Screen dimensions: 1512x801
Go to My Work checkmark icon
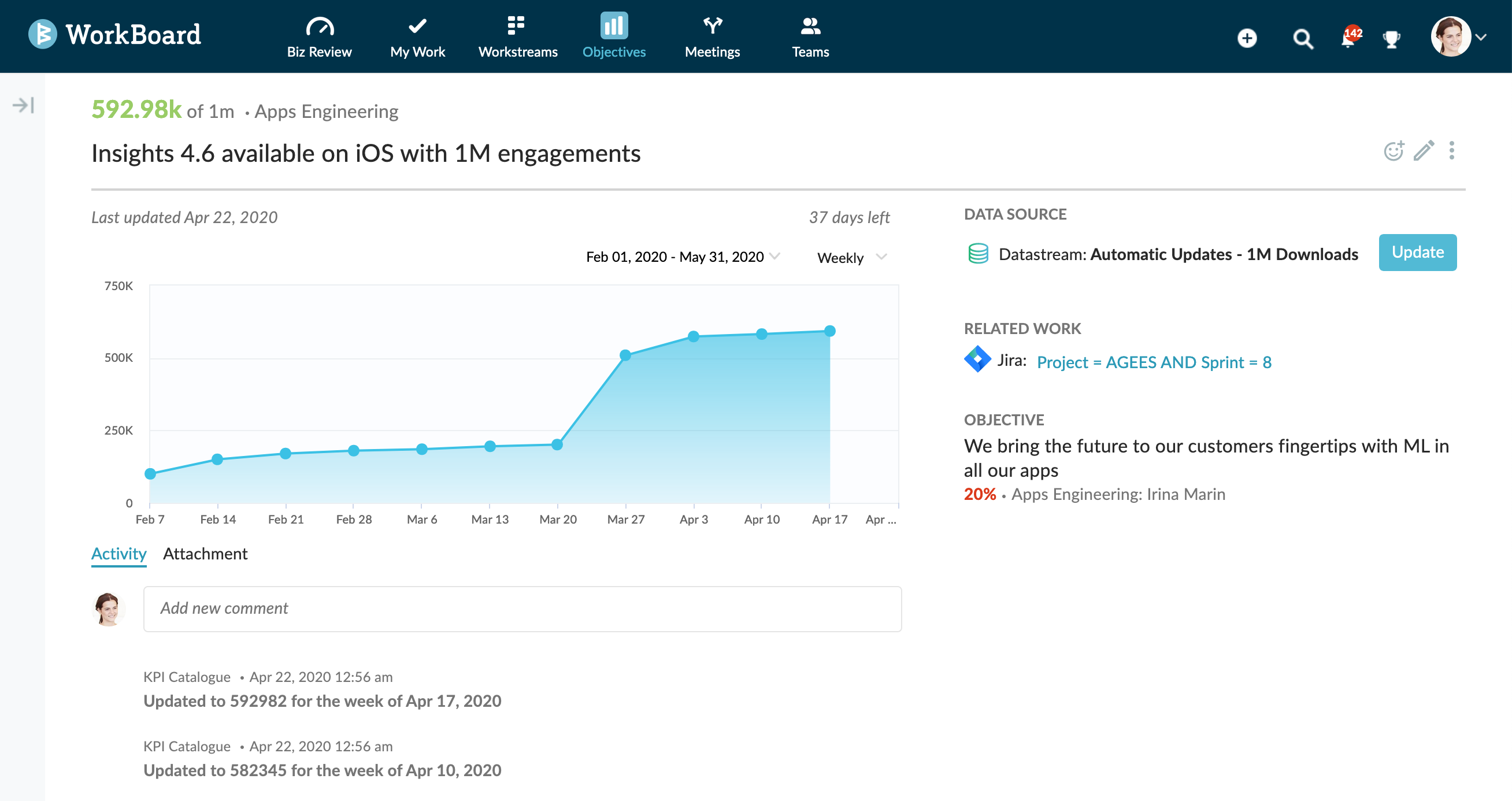tap(417, 26)
